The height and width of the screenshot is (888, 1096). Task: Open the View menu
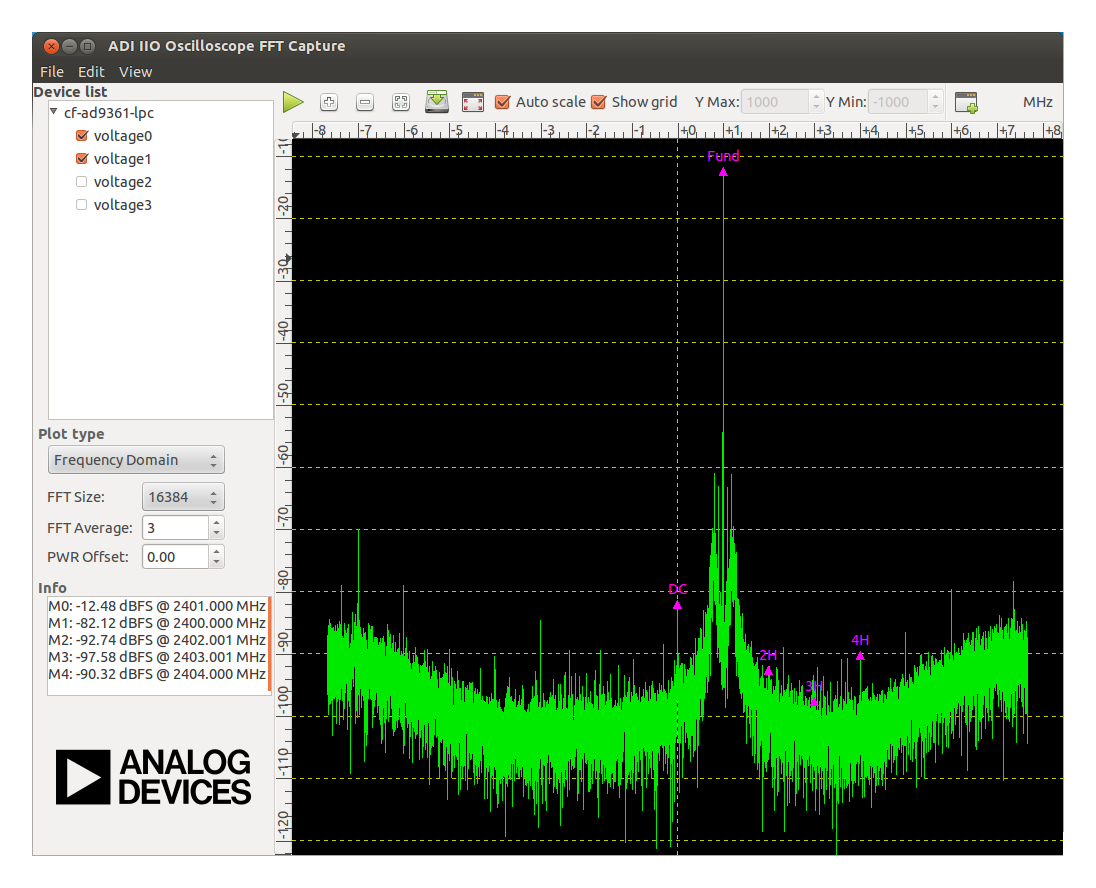[135, 71]
